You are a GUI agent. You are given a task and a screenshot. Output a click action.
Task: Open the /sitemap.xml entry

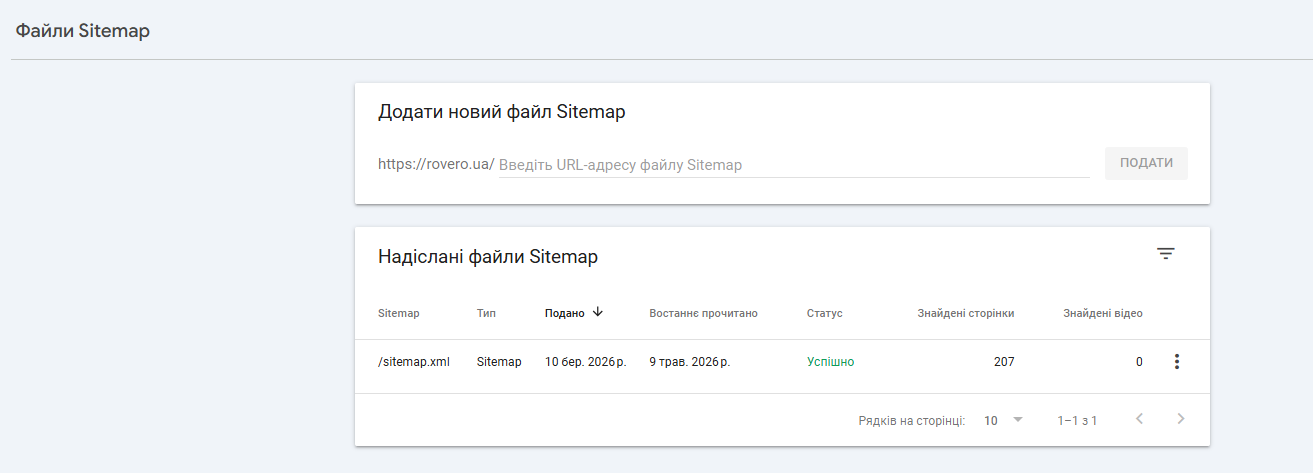click(414, 362)
